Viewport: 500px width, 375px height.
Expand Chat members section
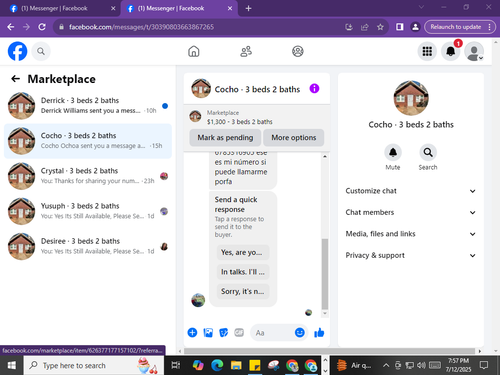click(411, 212)
